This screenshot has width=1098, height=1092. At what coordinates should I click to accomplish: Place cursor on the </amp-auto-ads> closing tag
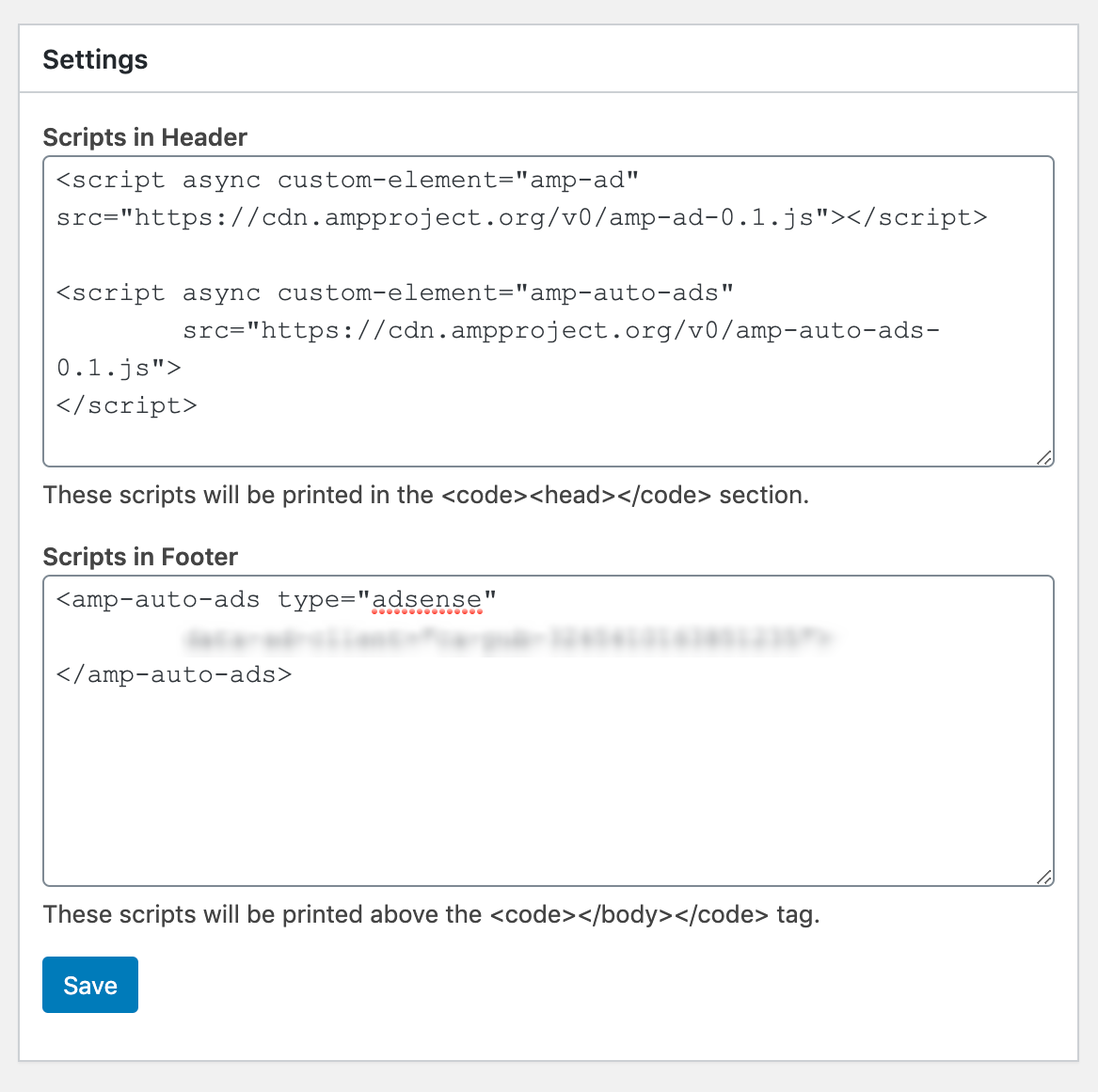point(174,674)
